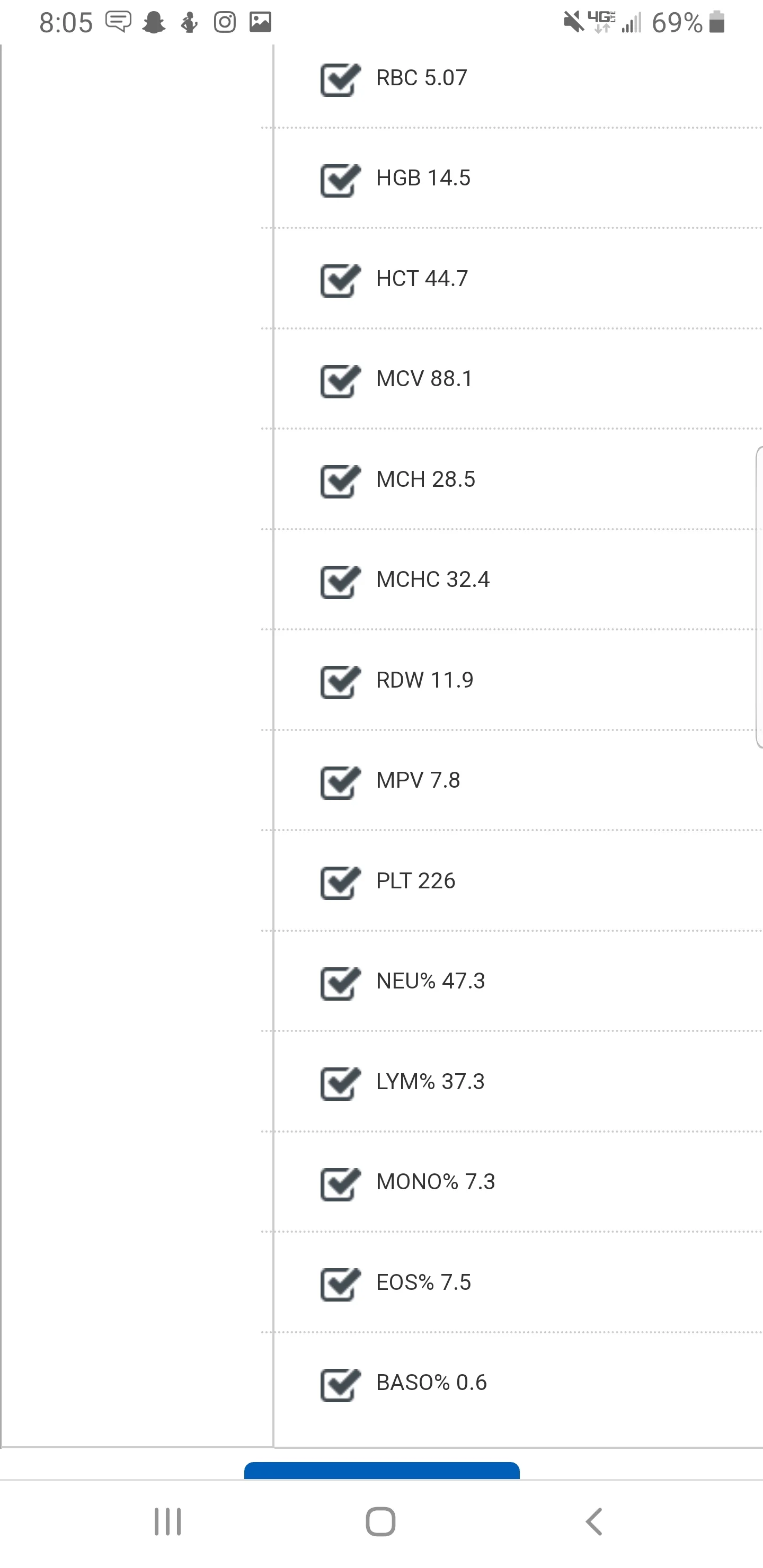Toggle the NEU% 47.3 checkbox
Viewport: 763px width, 1568px height.
pos(340,983)
